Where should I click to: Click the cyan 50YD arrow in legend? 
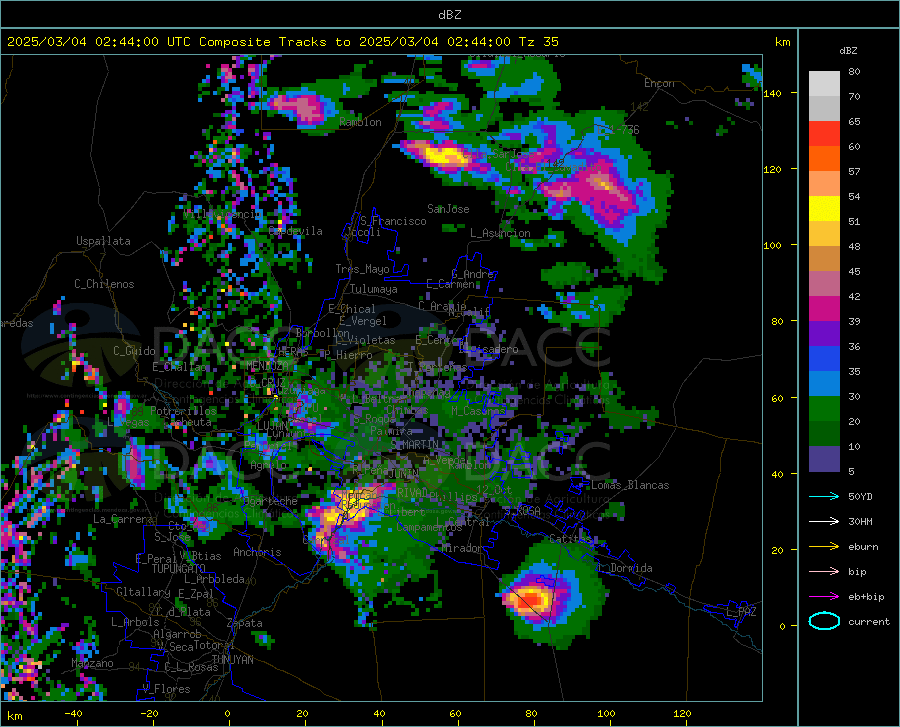(x=824, y=496)
